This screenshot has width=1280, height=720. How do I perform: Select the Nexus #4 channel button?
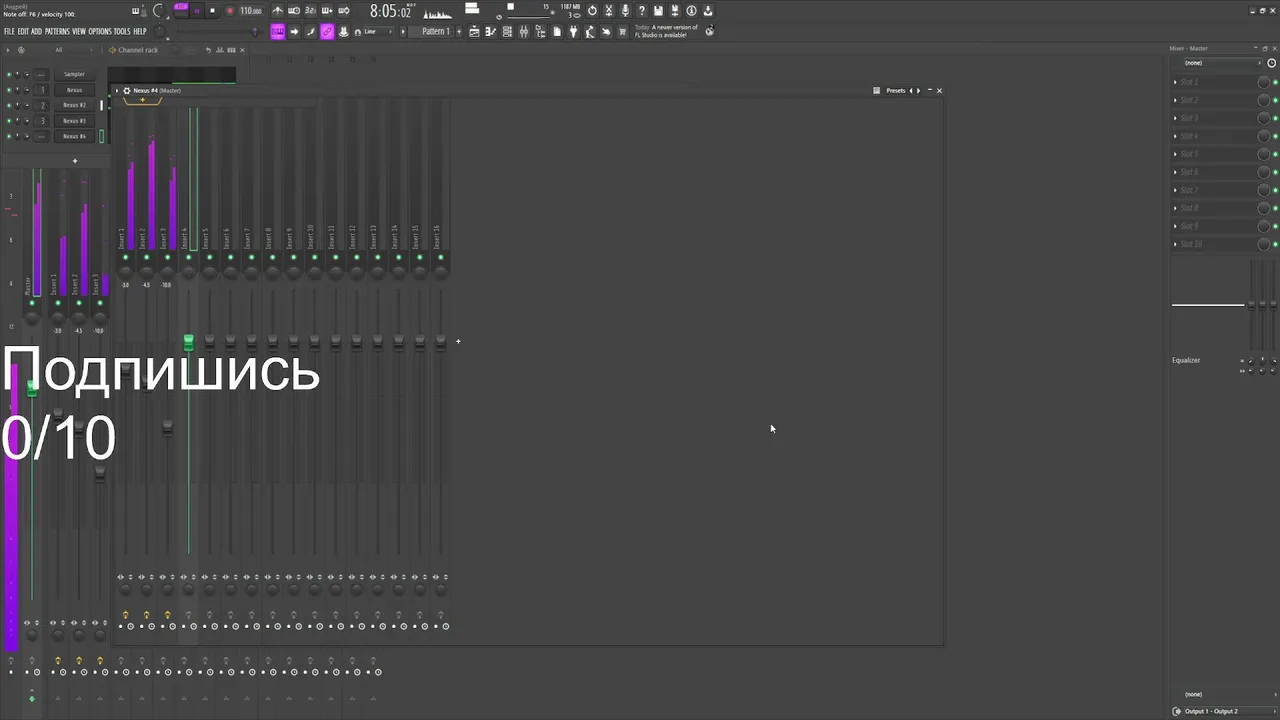(74, 136)
